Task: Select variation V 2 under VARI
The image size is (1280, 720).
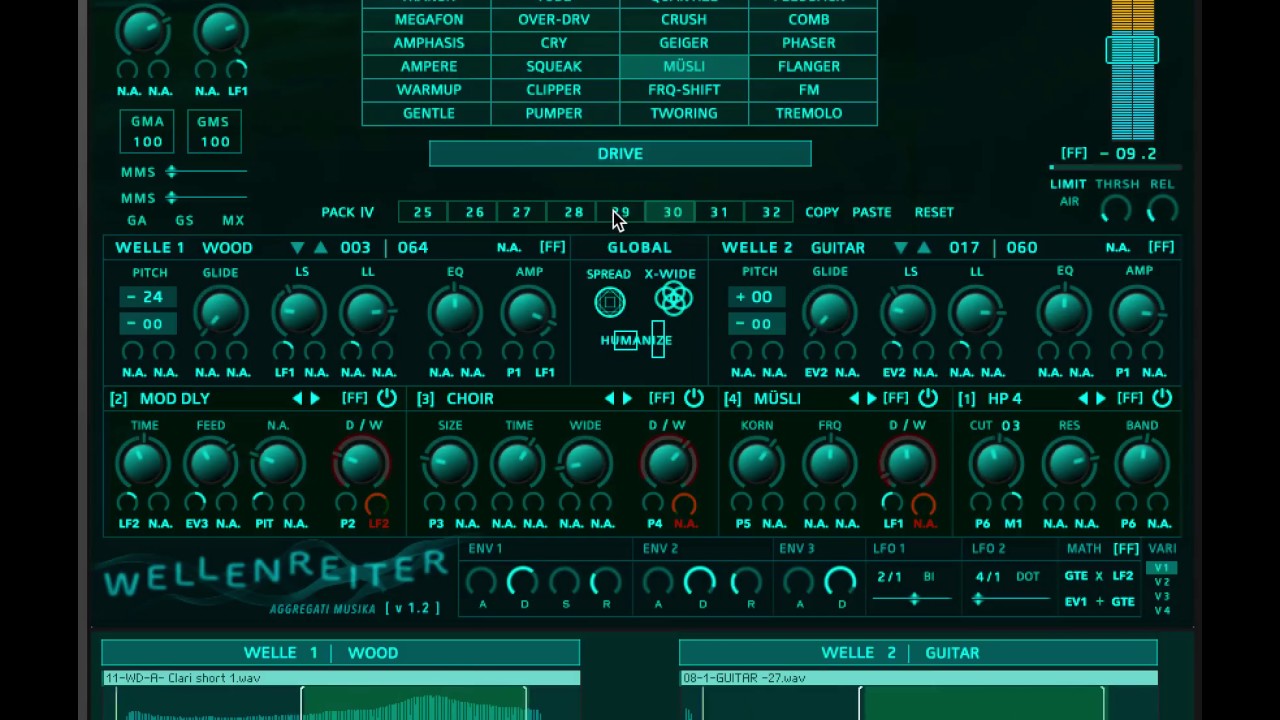Action: [1161, 582]
